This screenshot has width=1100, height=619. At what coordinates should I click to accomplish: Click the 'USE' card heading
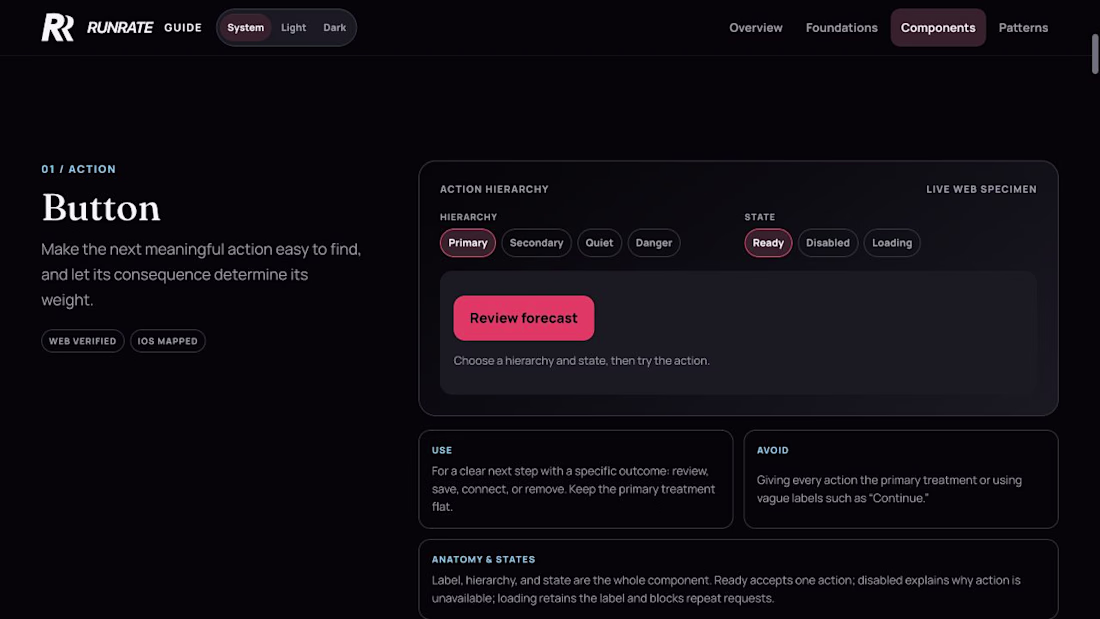[x=442, y=450]
